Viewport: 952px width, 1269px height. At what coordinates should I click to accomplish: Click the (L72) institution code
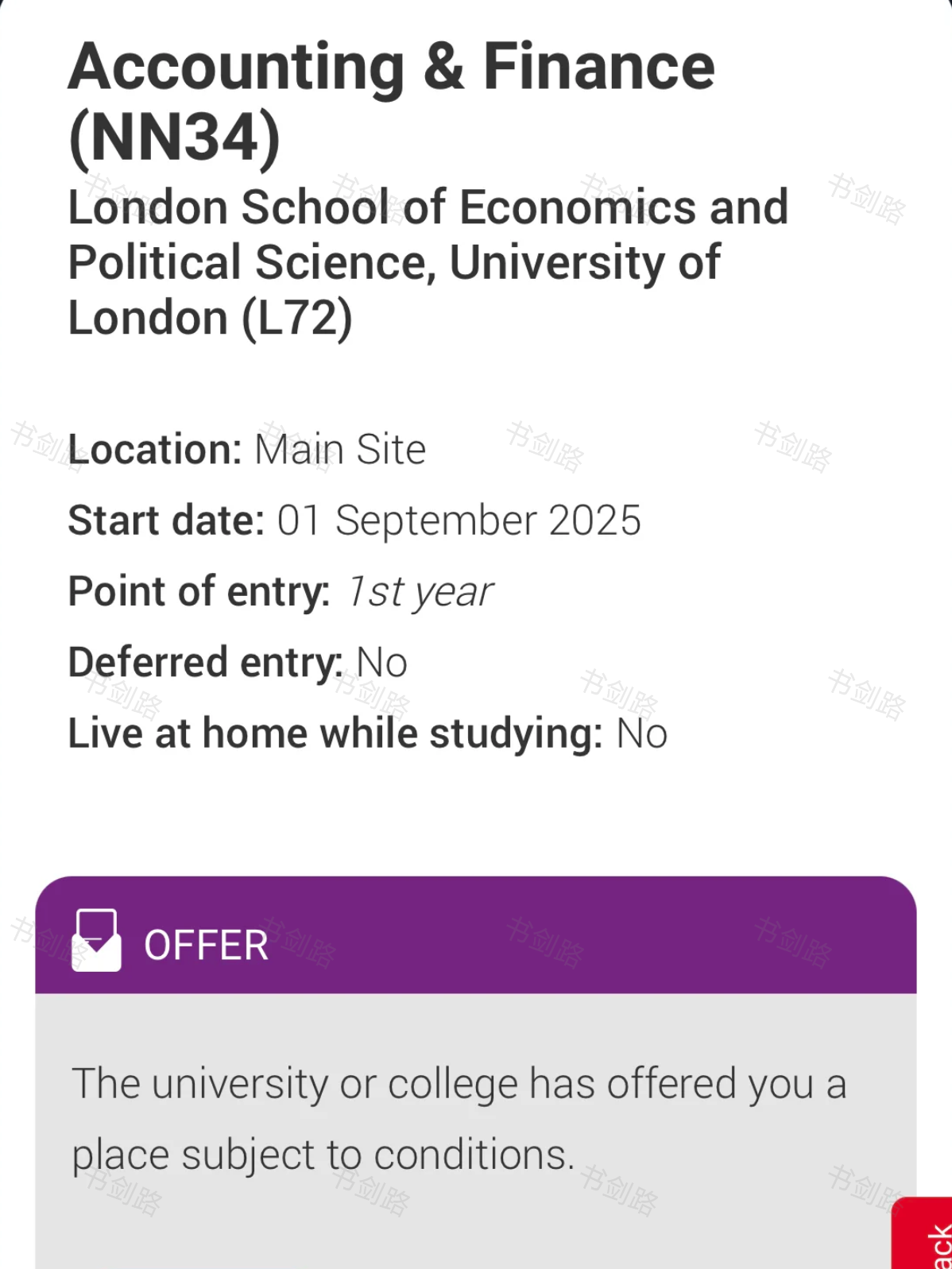pyautogui.click(x=297, y=319)
